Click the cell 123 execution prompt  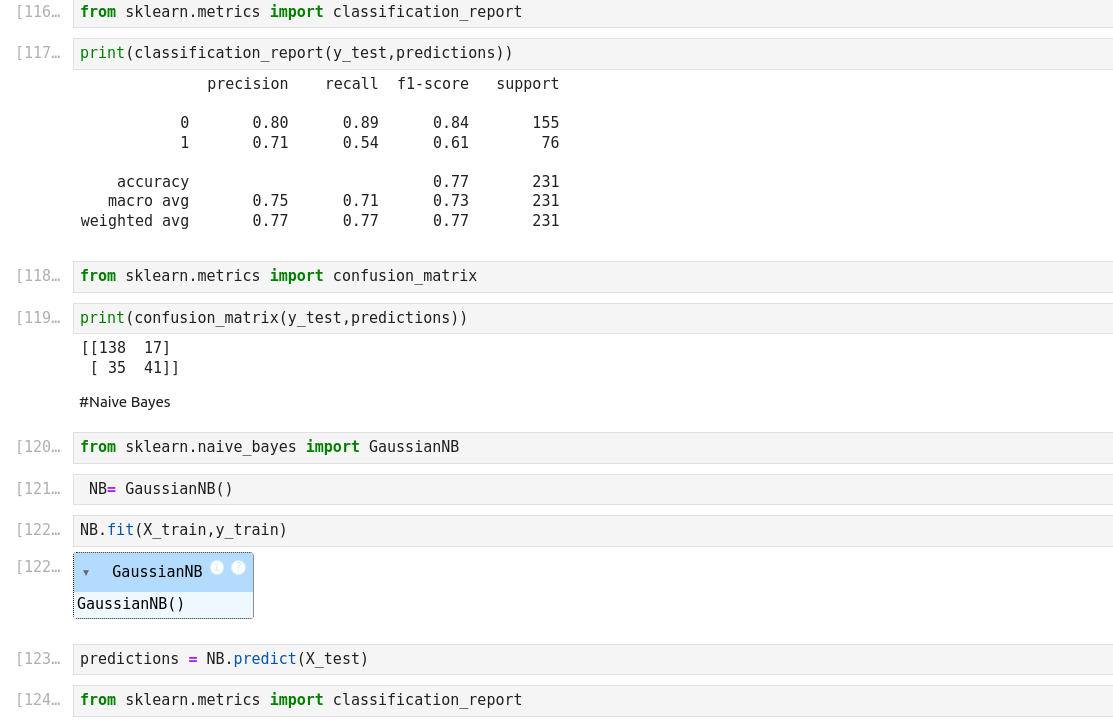point(38,659)
